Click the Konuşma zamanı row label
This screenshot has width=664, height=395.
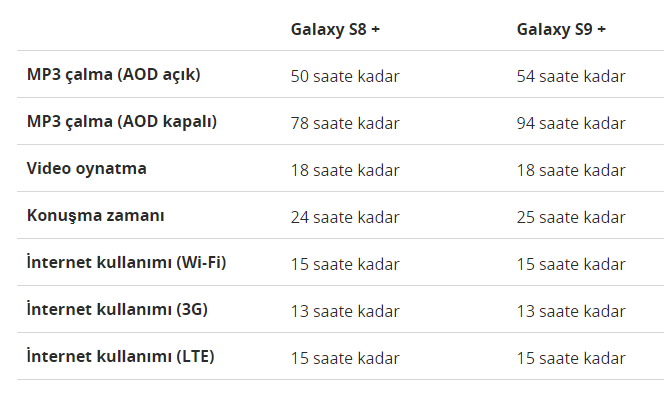[x=95, y=216]
